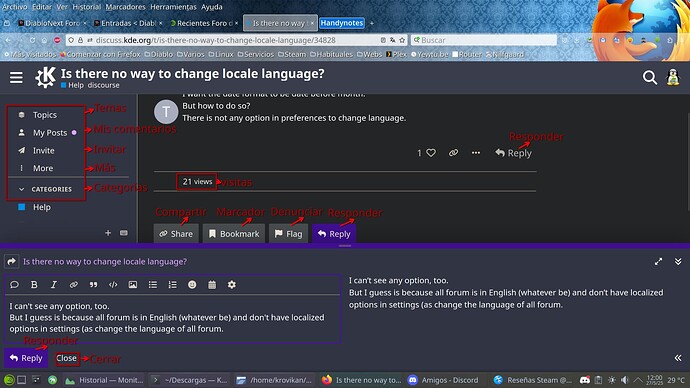Toggle the composer to fullscreen mode

coord(658,261)
